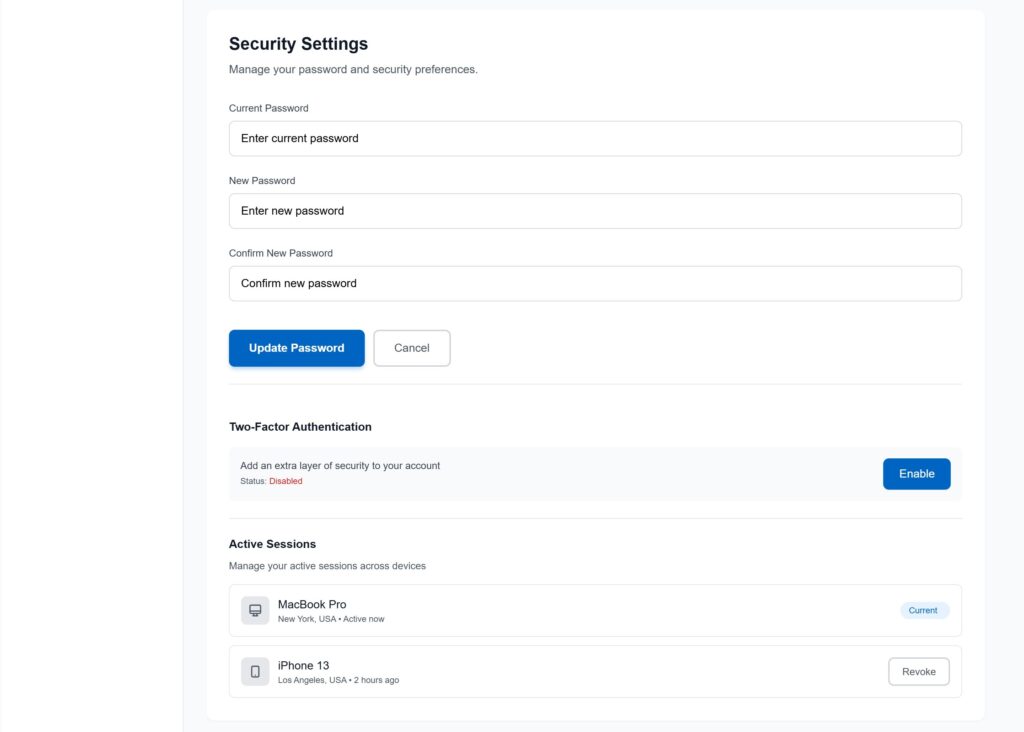The width and height of the screenshot is (1024, 732).
Task: Click the Two-Factor Authentication heading
Action: point(300,427)
